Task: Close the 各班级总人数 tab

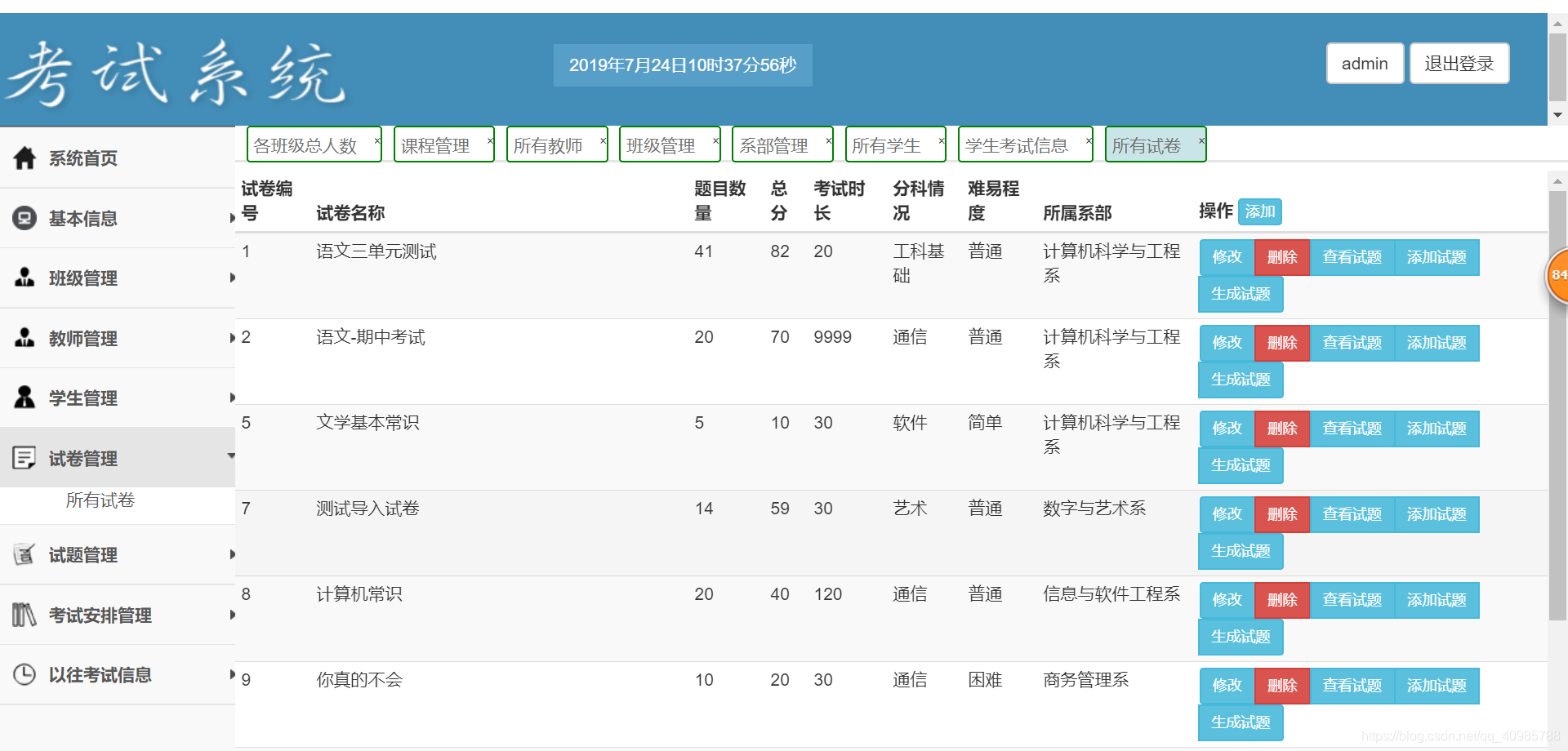Action: [376, 140]
